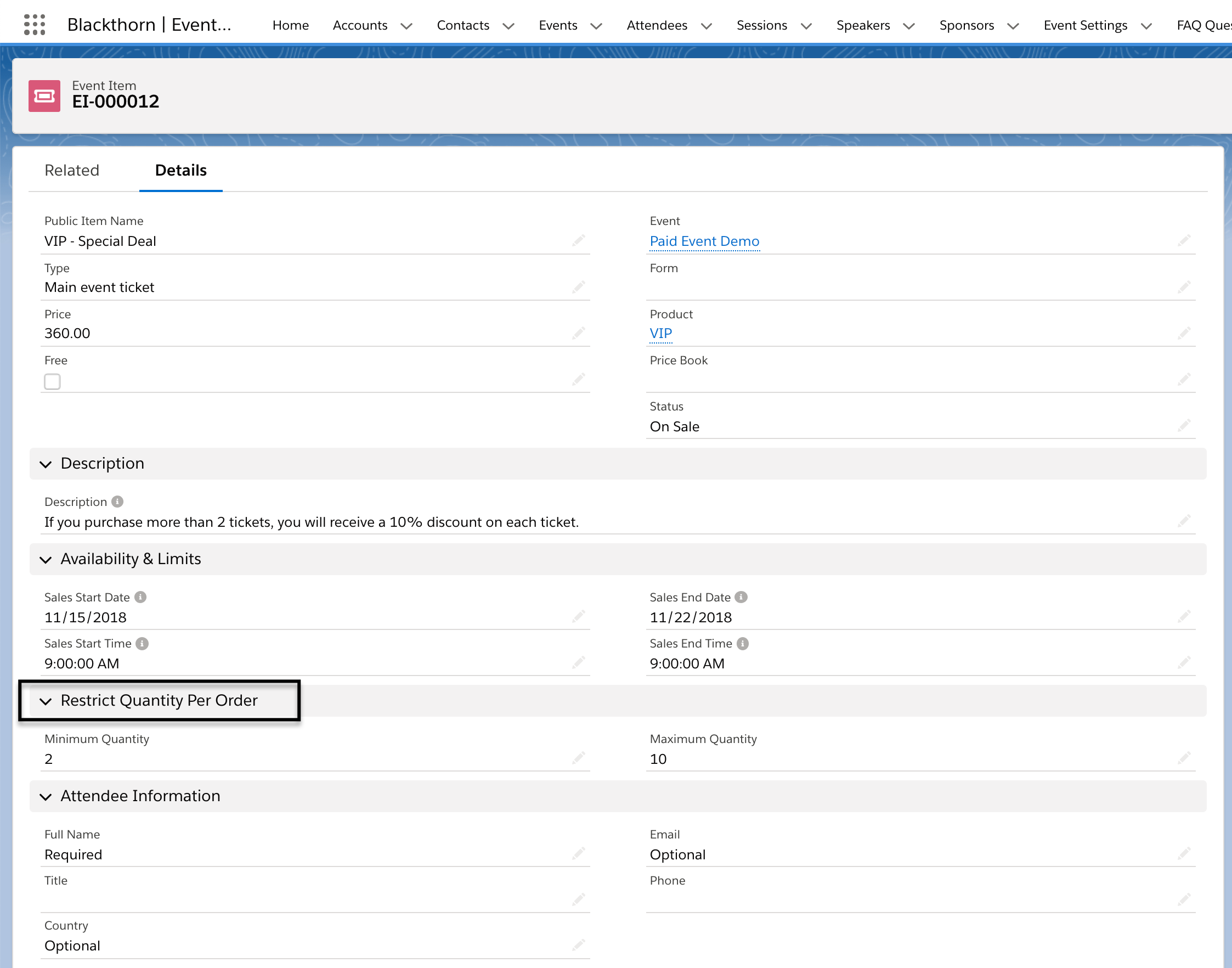Click the Contacts nav label
The height and width of the screenshot is (968, 1232).
click(463, 25)
